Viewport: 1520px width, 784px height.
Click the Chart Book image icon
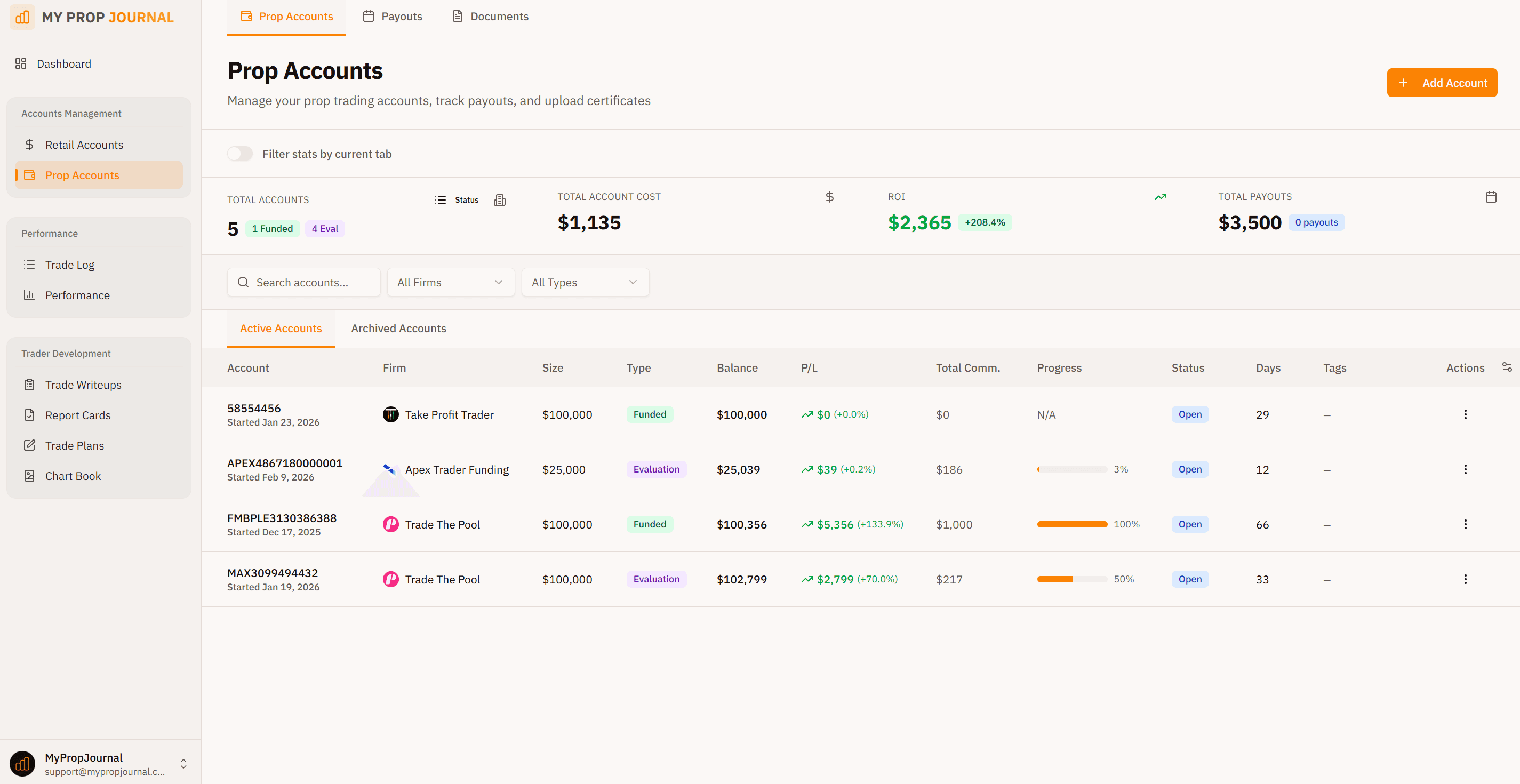(x=29, y=476)
